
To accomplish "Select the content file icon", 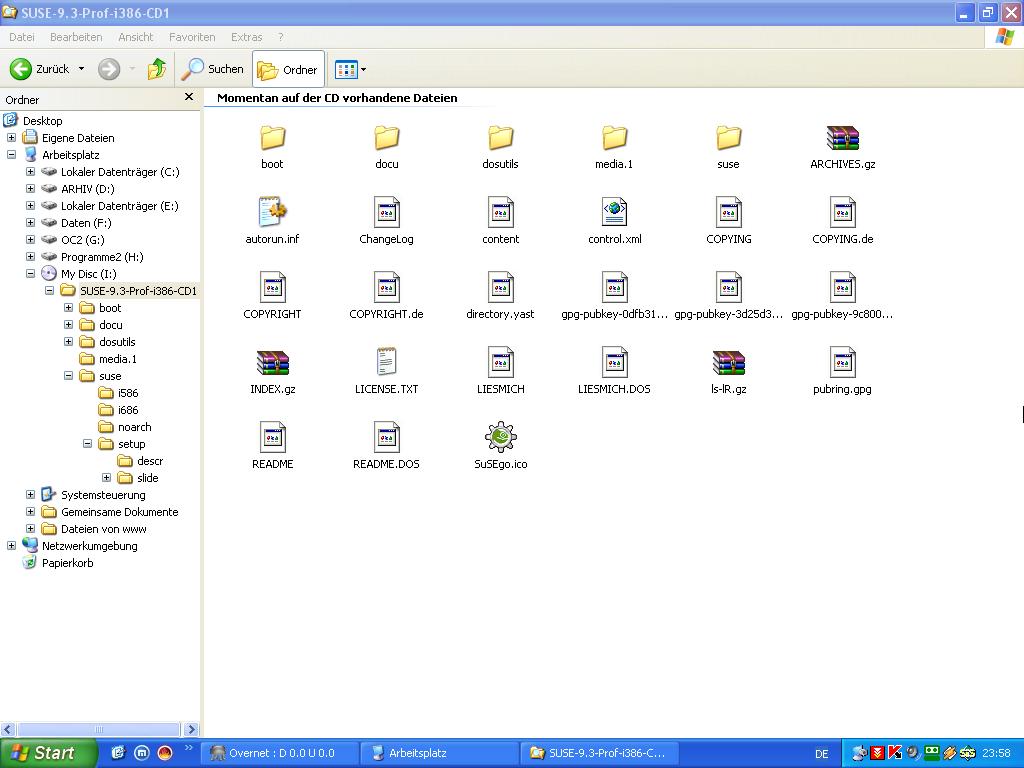I will 500,212.
